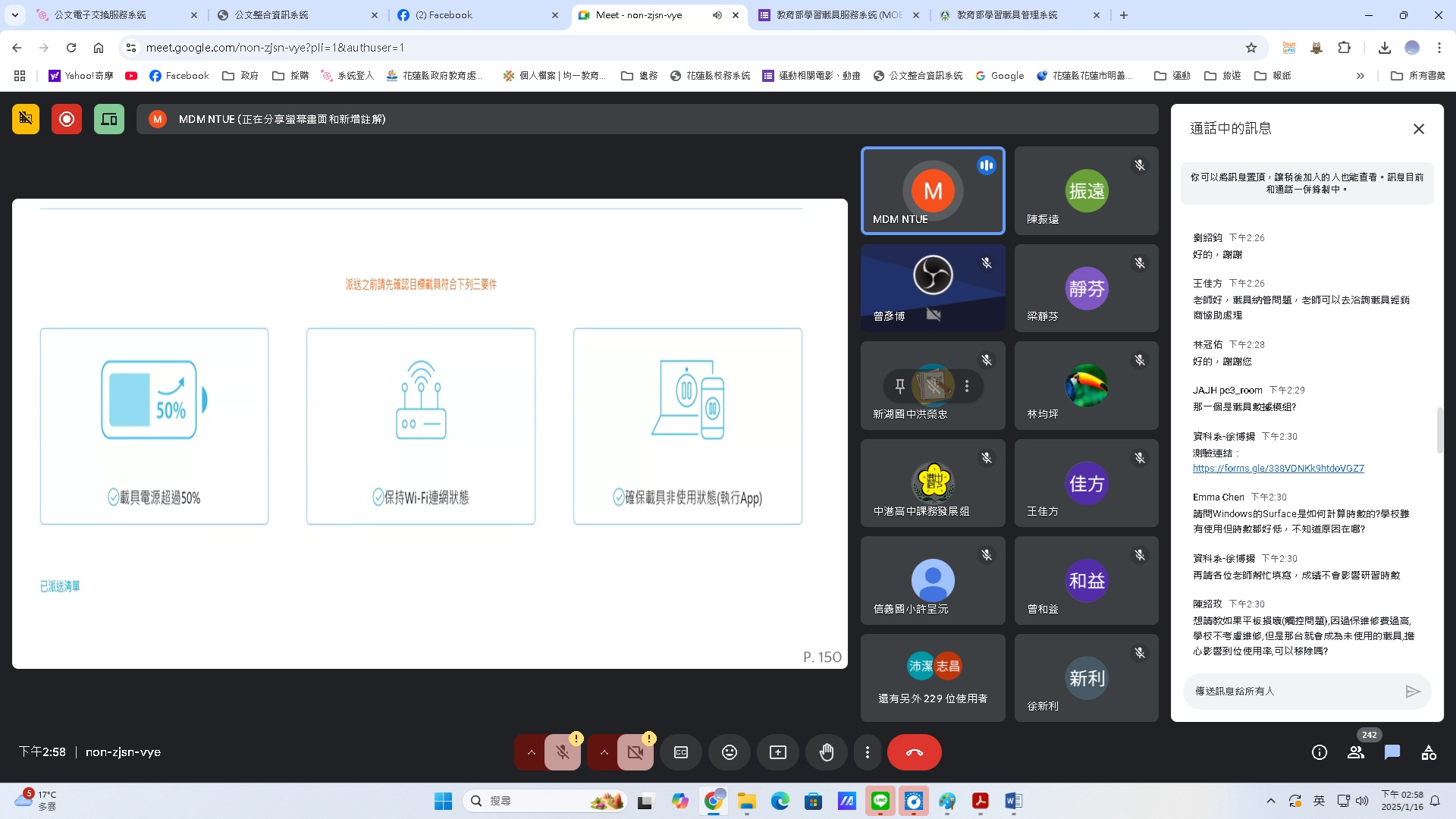This screenshot has width=1456, height=819.
Task: Click the present screen icon
Action: point(778,752)
